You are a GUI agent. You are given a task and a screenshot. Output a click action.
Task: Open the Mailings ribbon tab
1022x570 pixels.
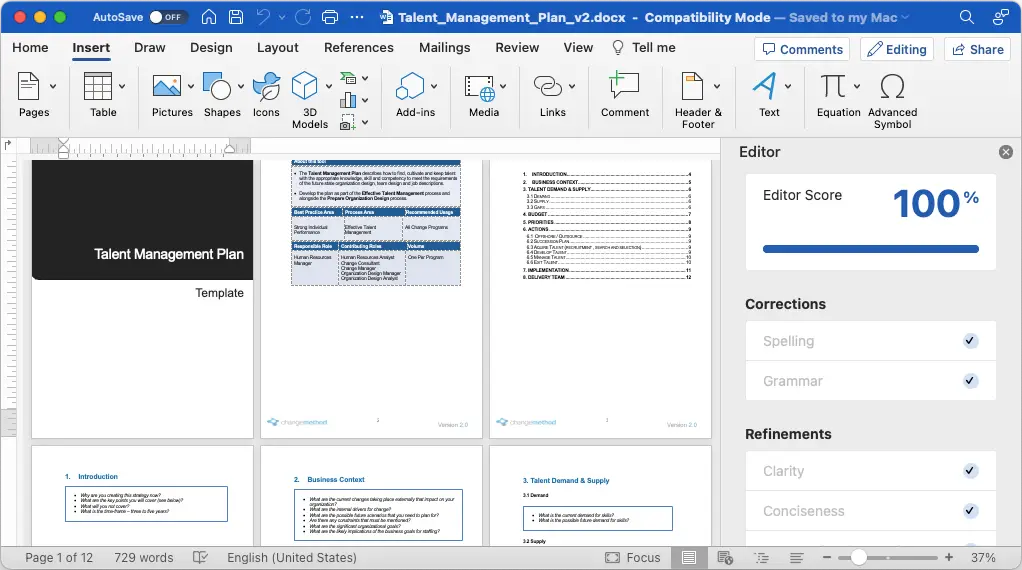coord(445,48)
